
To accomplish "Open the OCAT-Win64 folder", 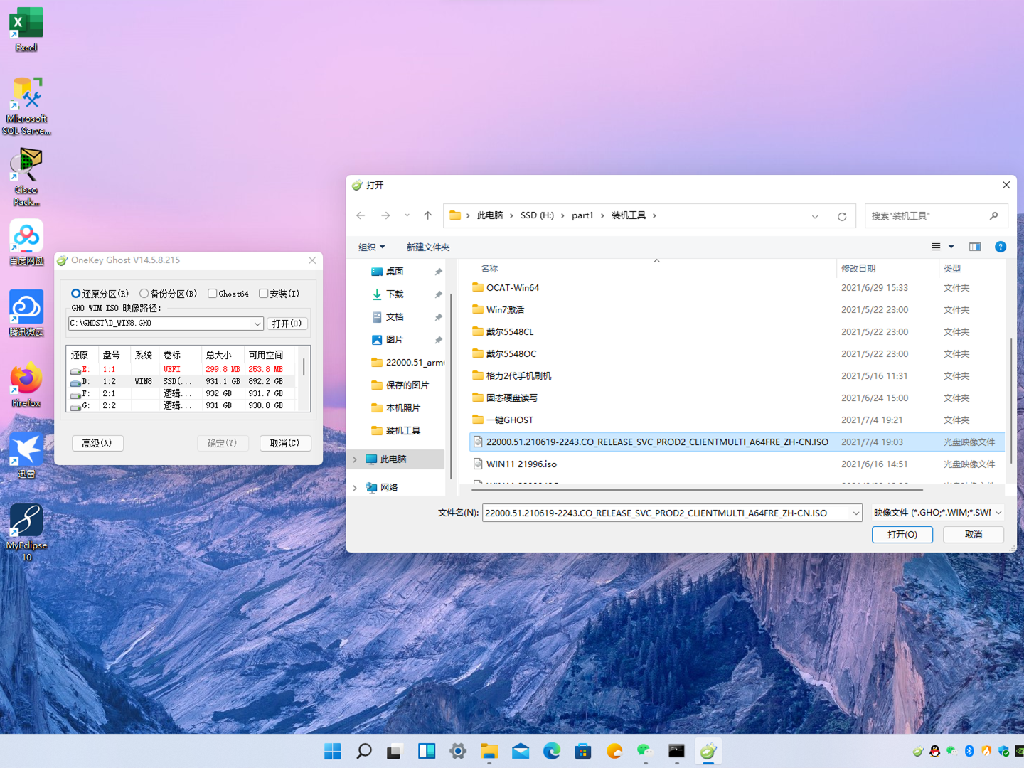I will (512, 288).
